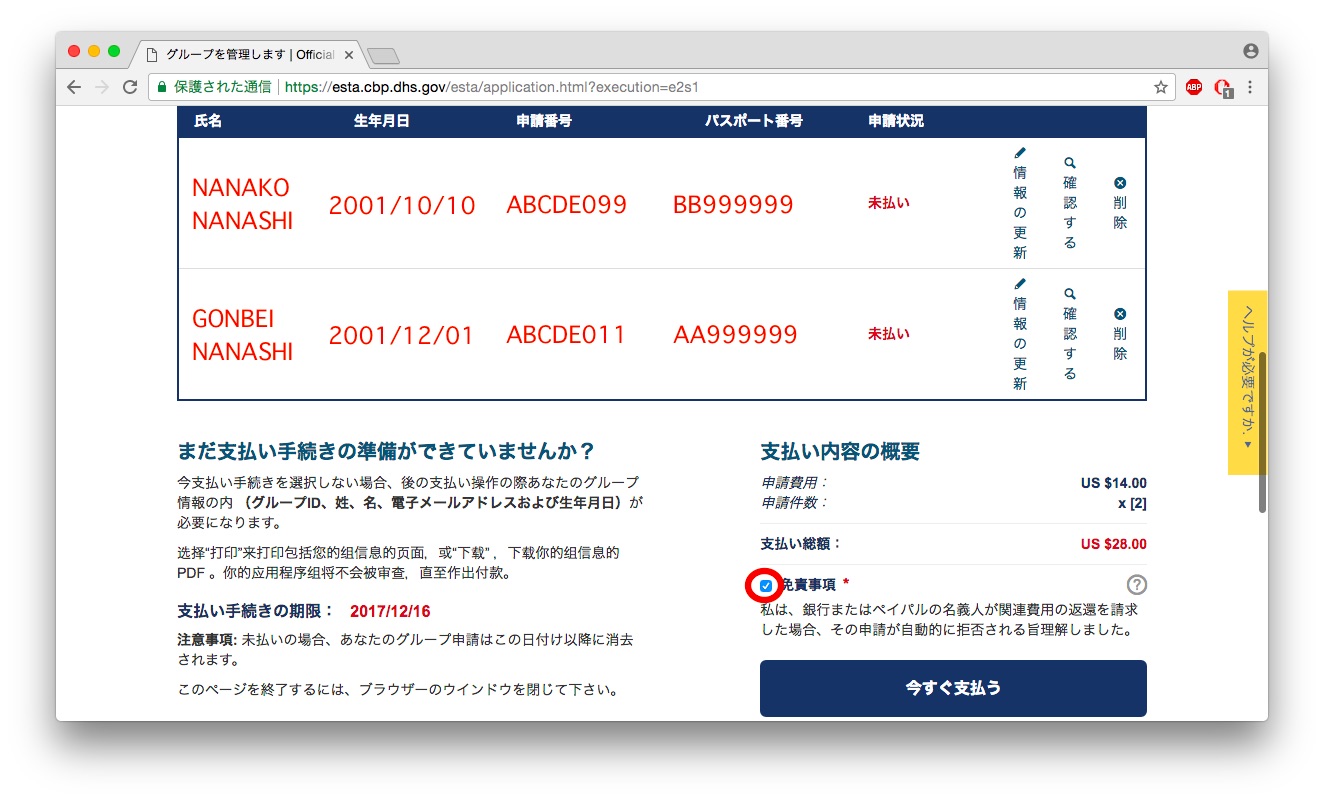
Task: Open the Chrome three-dot menu
Action: coord(1251,87)
